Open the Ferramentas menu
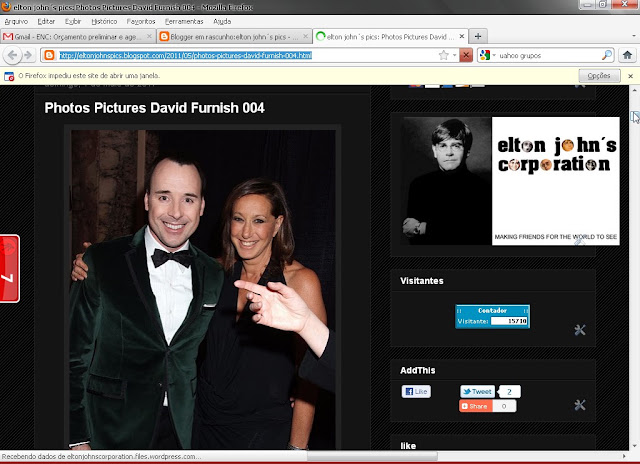The width and height of the screenshot is (640, 464). 184,21
